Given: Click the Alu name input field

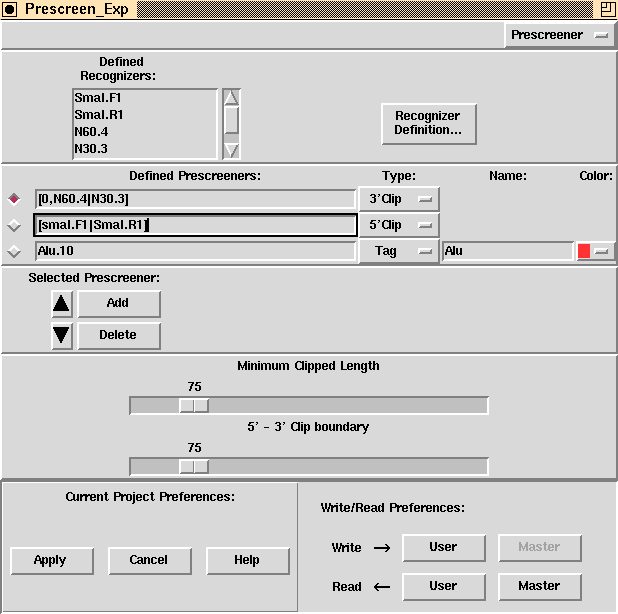Looking at the screenshot, I should point(506,251).
